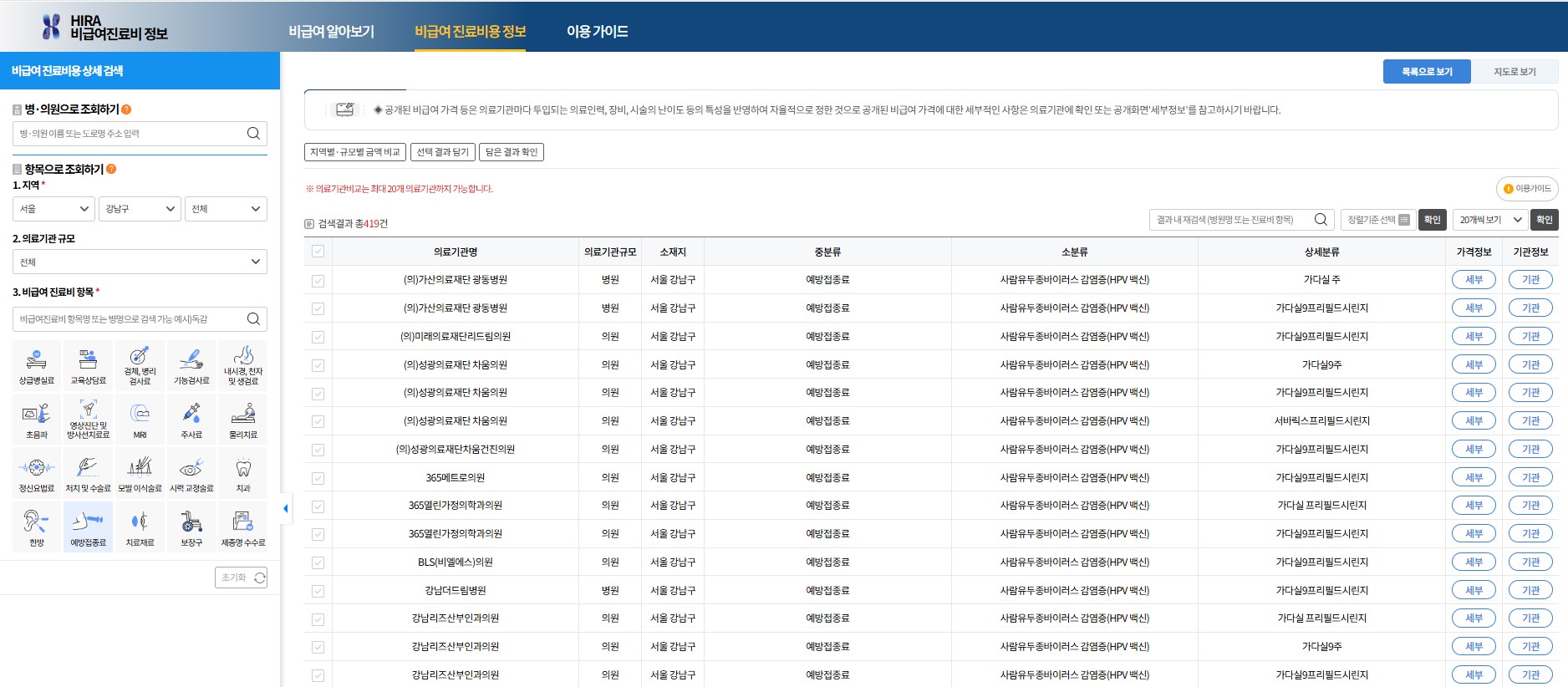Click the 초기화 reset button
The image size is (1568, 687).
pyautogui.click(x=241, y=578)
